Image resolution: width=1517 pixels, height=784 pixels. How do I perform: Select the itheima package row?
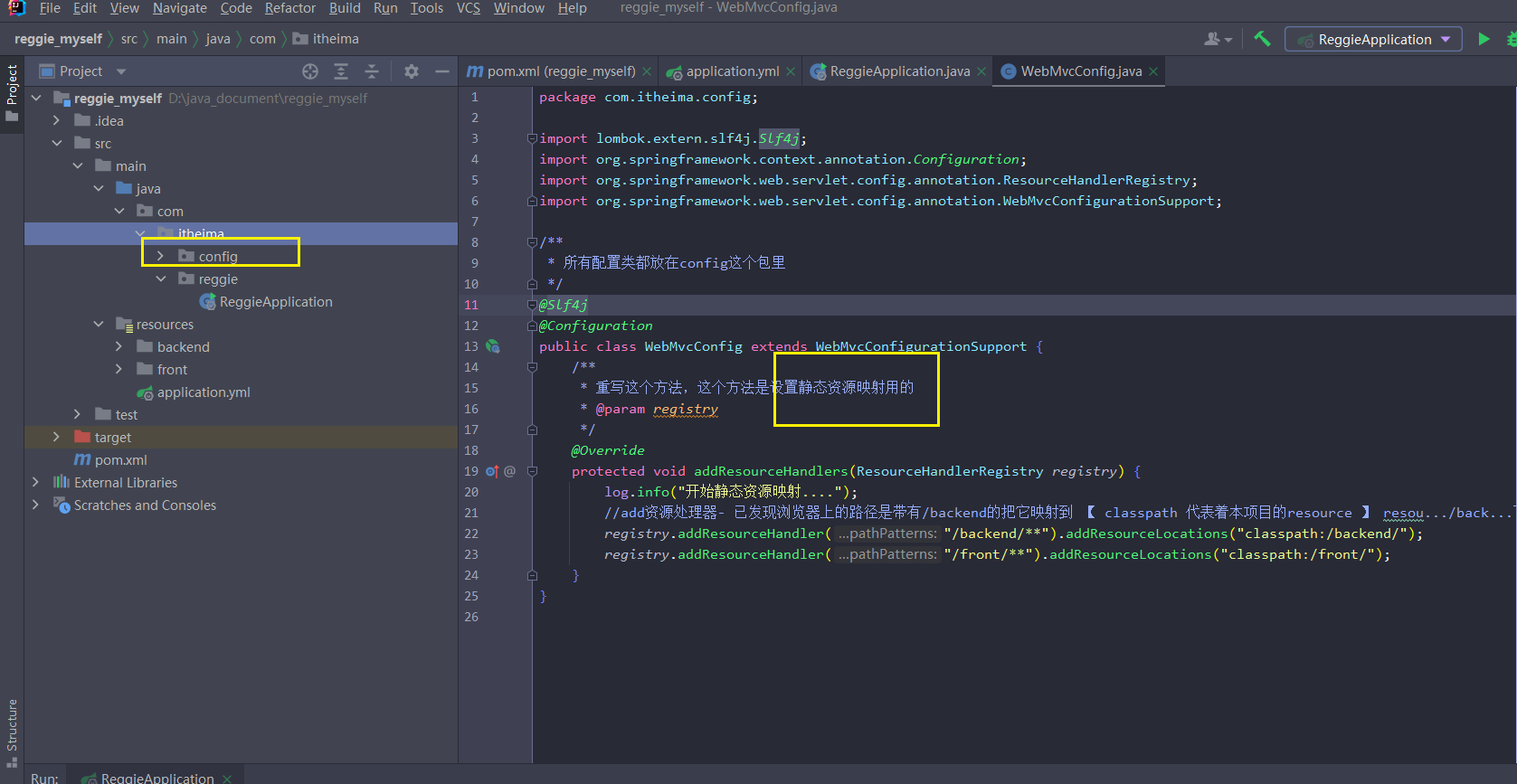coord(241,234)
